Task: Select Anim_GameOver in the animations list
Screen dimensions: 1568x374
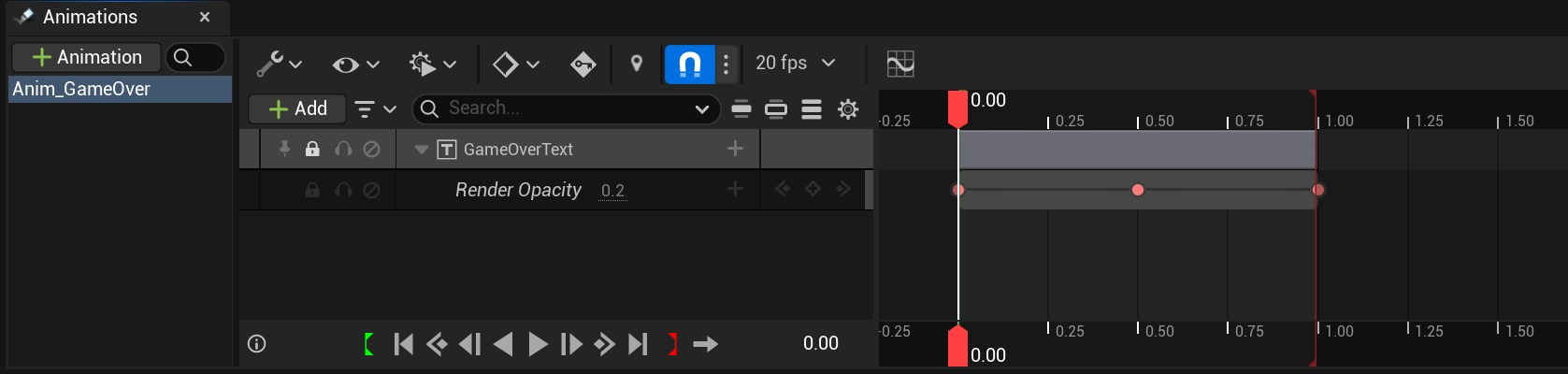Action: (x=120, y=89)
